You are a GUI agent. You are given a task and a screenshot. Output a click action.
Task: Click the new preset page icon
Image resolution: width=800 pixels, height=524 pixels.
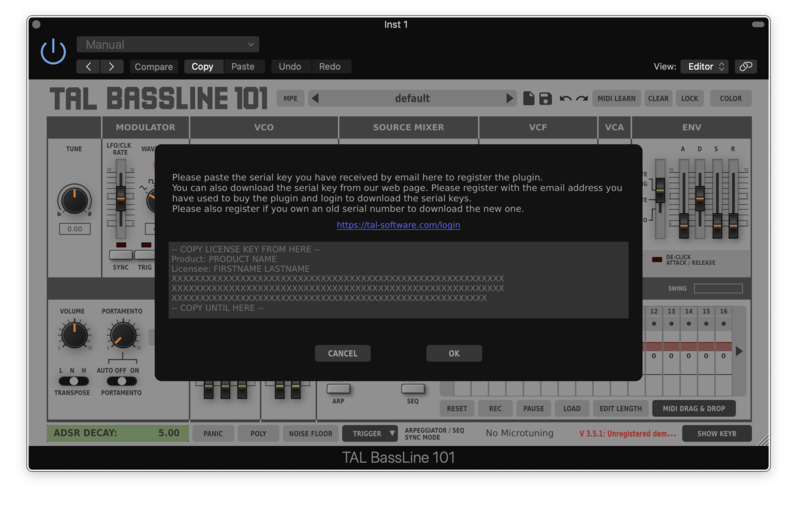(529, 98)
